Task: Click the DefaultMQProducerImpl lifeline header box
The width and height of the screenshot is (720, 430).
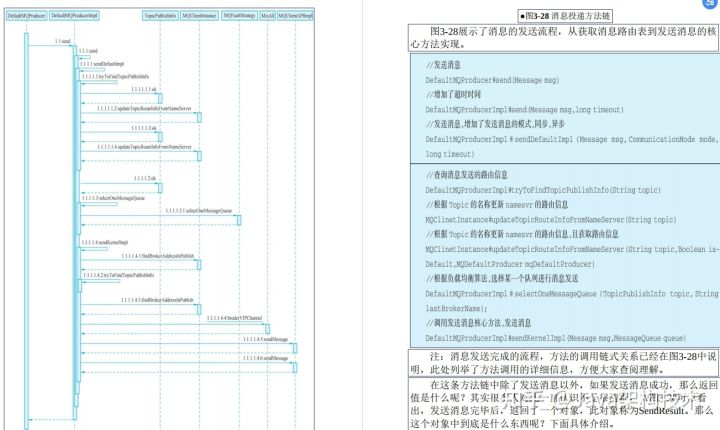Action: 74,16
